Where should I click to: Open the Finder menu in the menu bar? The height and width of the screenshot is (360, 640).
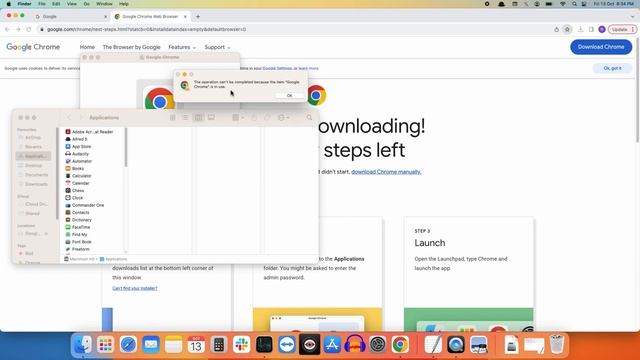(24, 4)
